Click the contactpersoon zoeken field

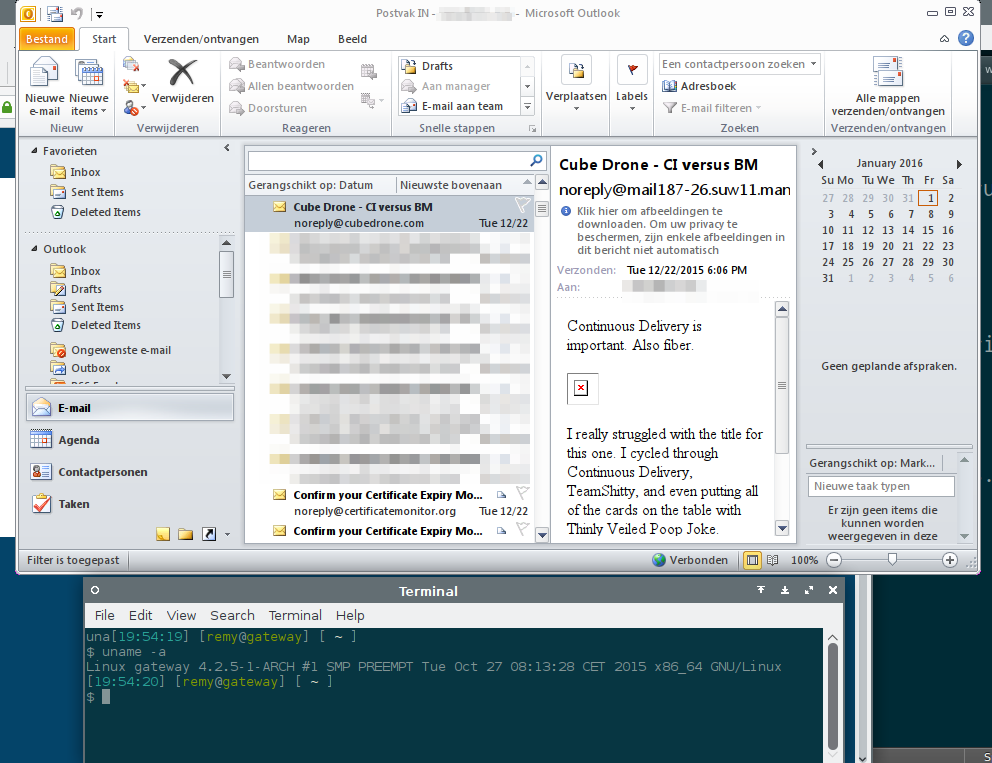coord(733,64)
